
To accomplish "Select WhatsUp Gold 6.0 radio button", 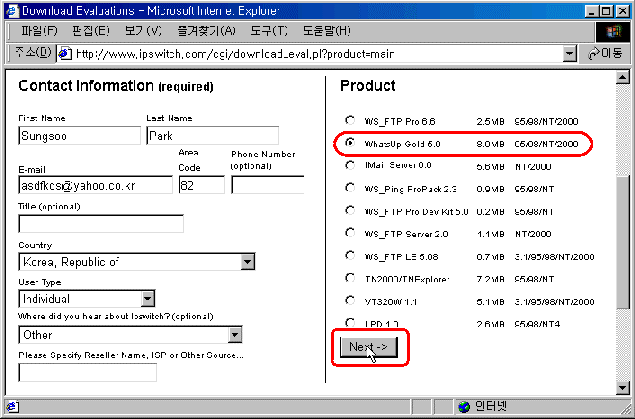I will 350,143.
